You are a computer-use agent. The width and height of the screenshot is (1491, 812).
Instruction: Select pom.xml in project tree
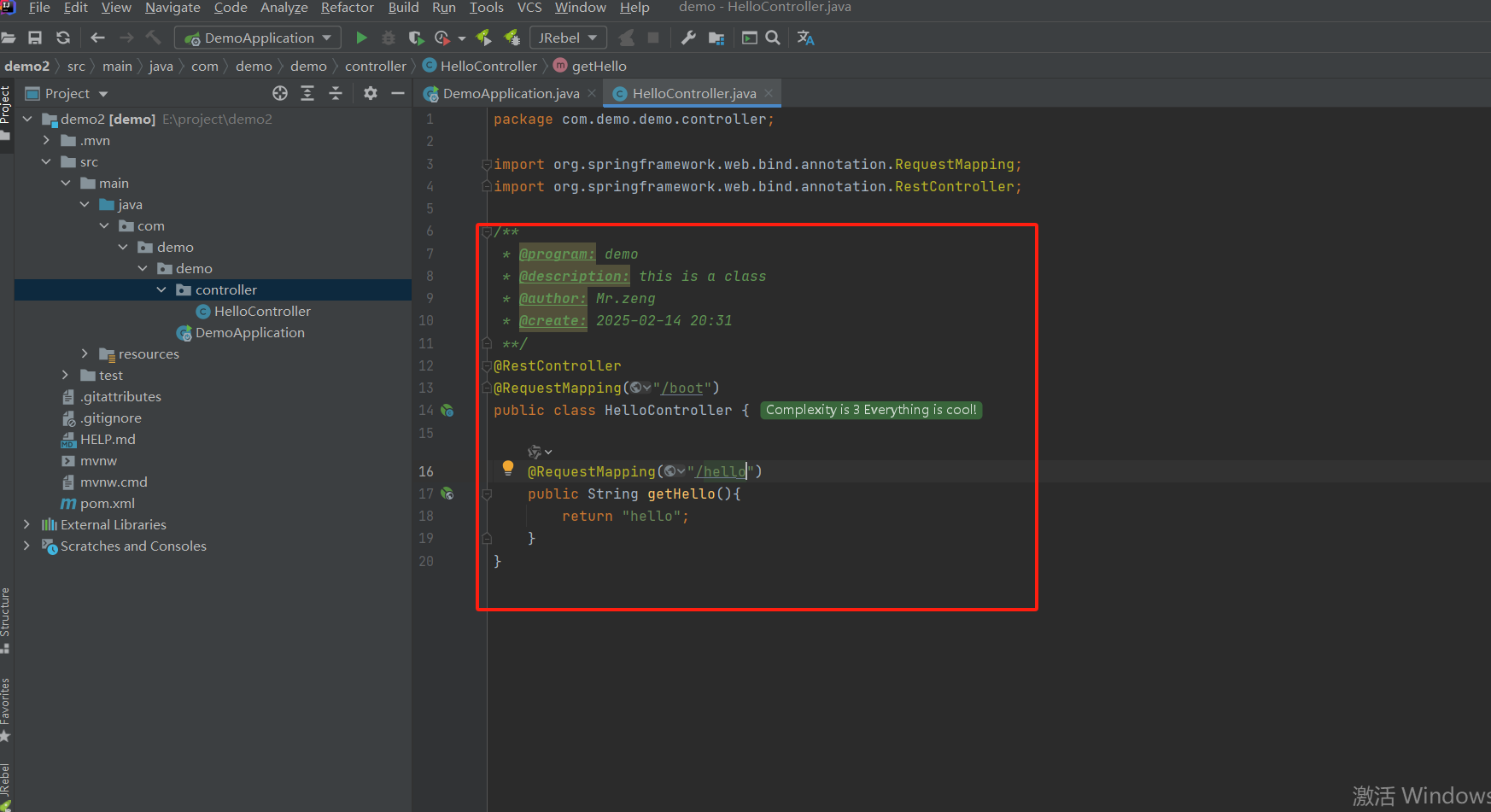pyautogui.click(x=107, y=503)
